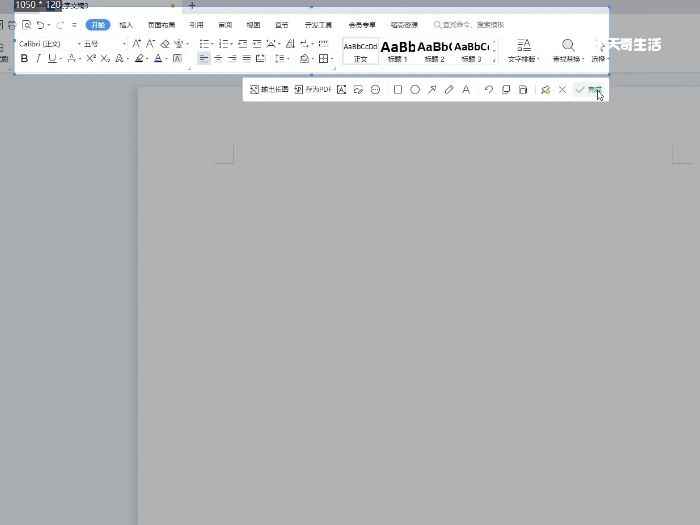Toggle superscript formatting
This screenshot has width=700, height=525.
coord(91,58)
